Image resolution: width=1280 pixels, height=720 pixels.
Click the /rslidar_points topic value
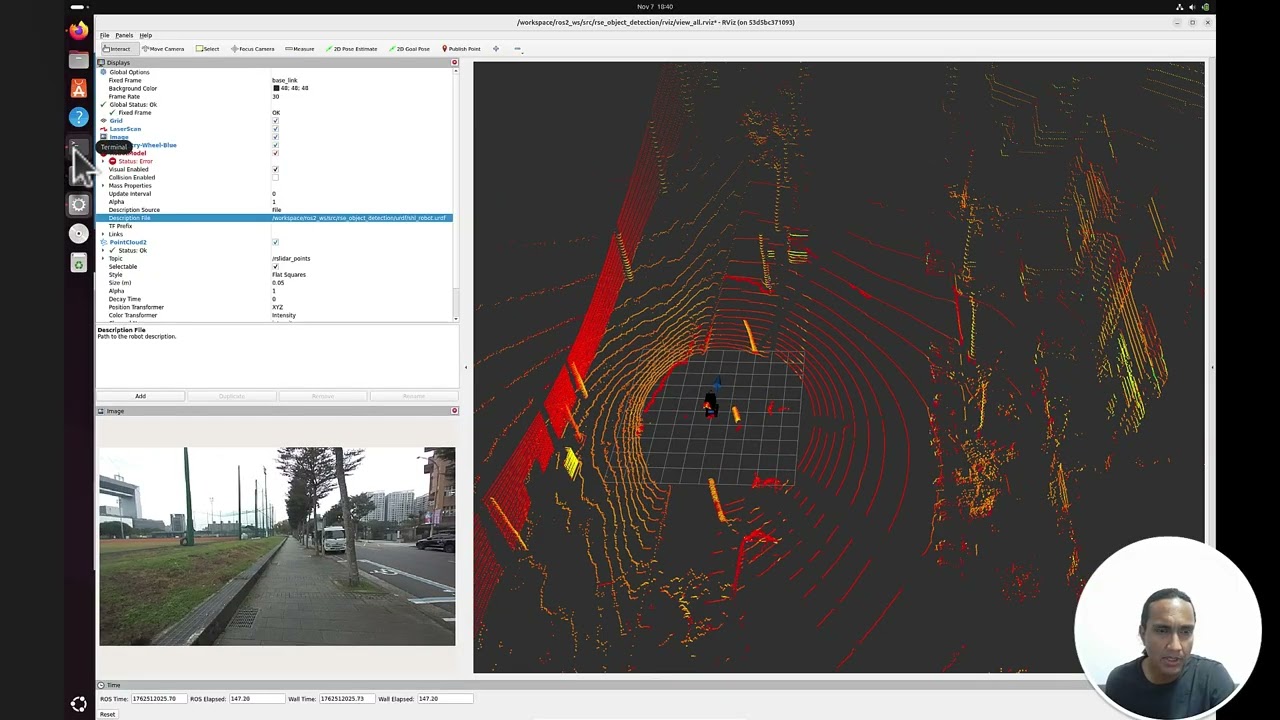coord(291,258)
